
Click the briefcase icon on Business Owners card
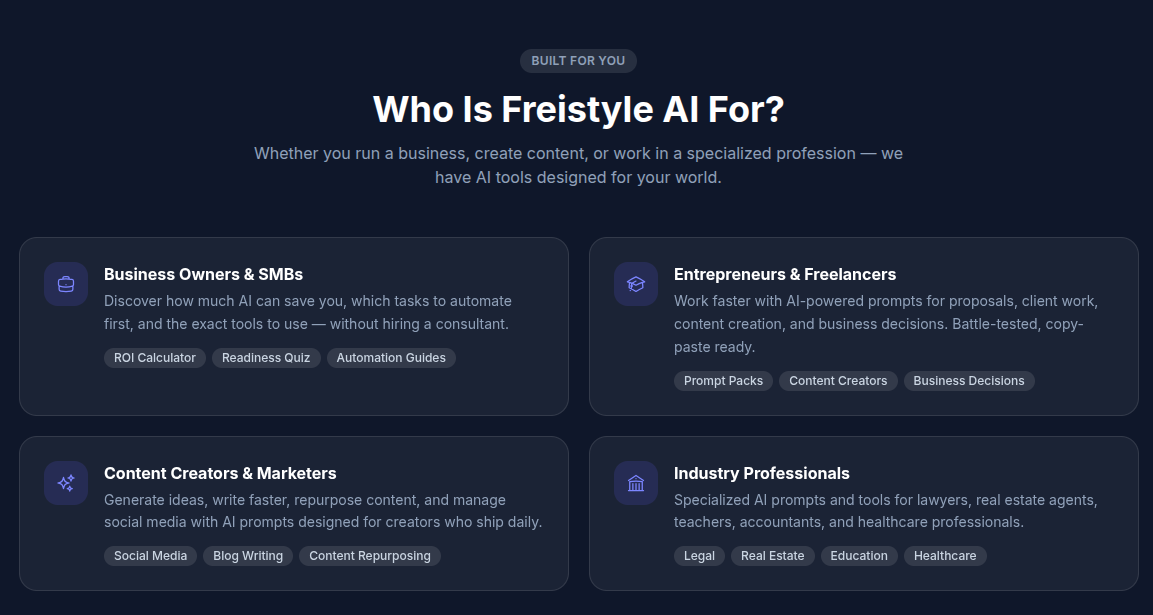tap(65, 284)
